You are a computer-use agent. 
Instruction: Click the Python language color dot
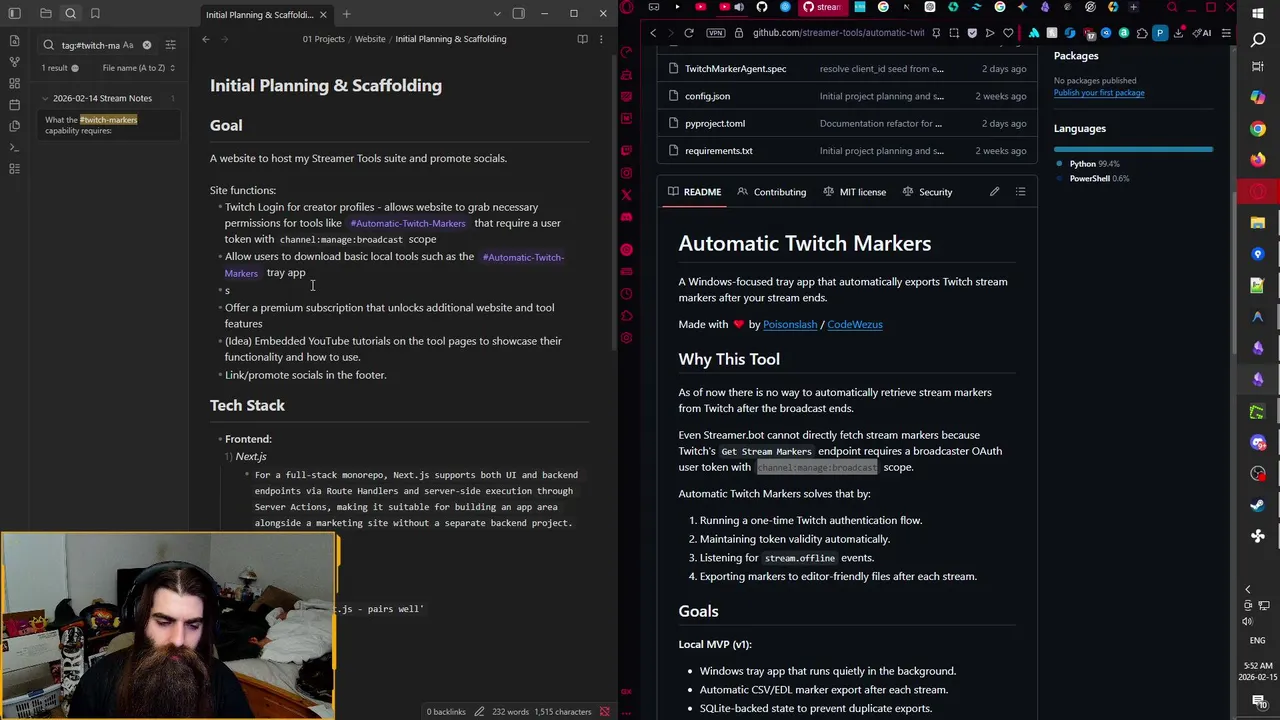click(1059, 164)
